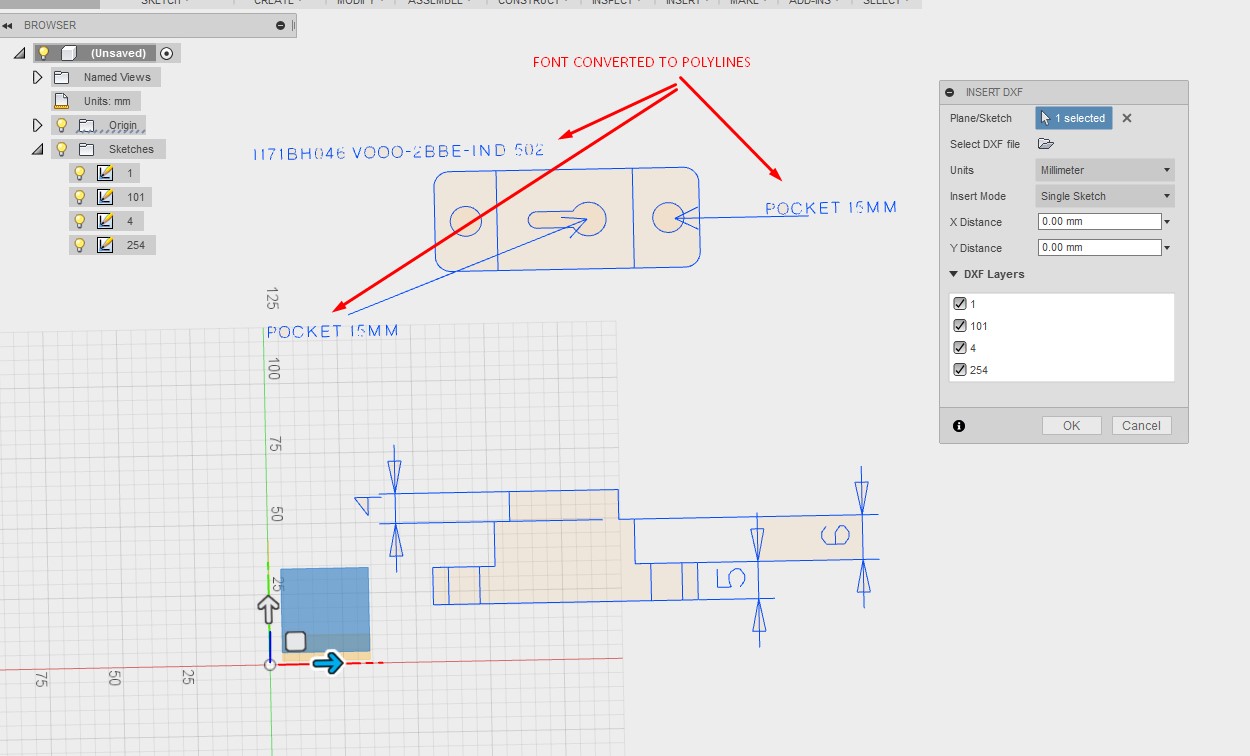Activate the (Unsaved) component target icon
1250x756 pixels.
click(x=166, y=53)
